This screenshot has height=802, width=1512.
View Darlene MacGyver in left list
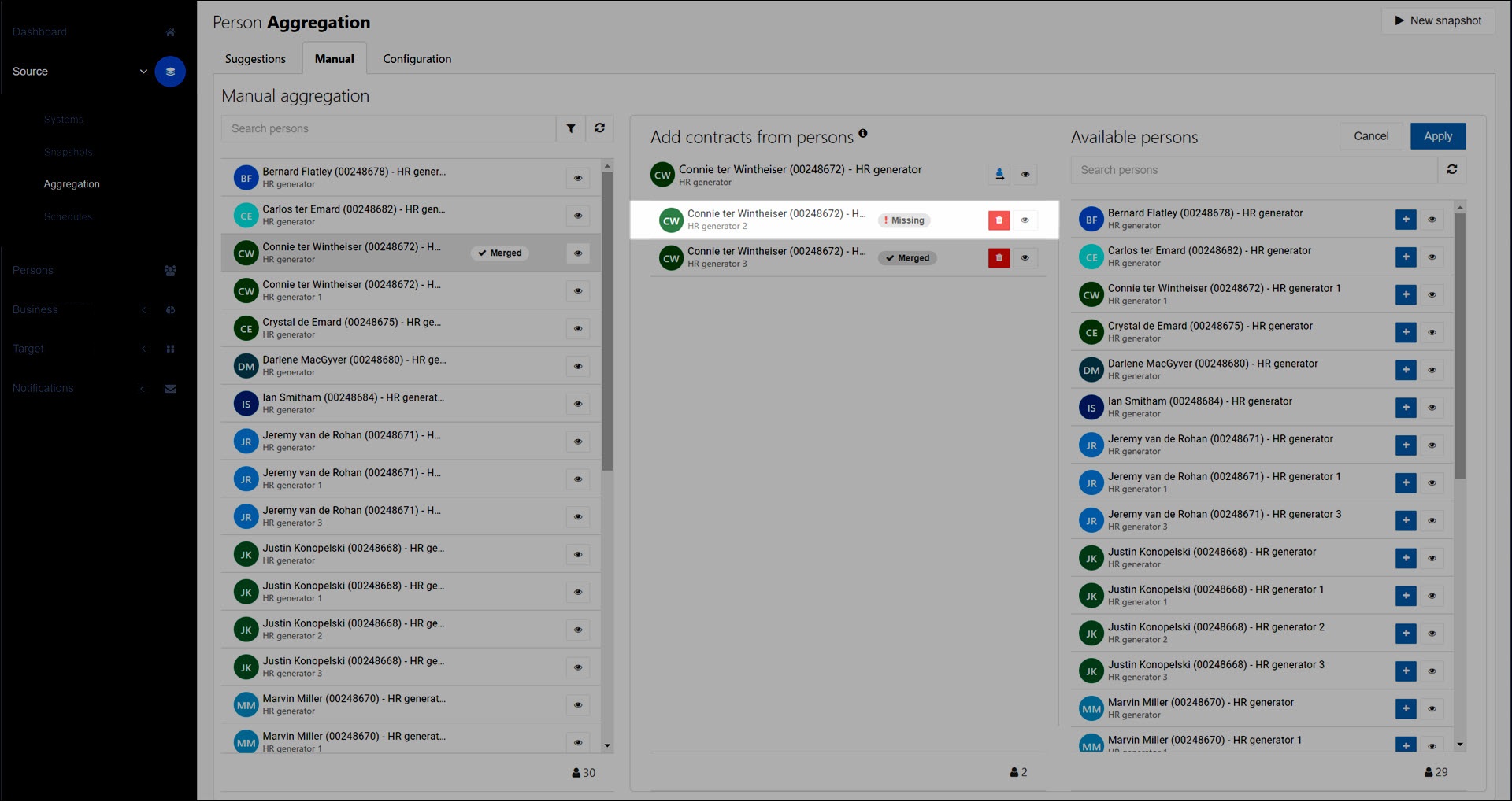click(x=578, y=367)
